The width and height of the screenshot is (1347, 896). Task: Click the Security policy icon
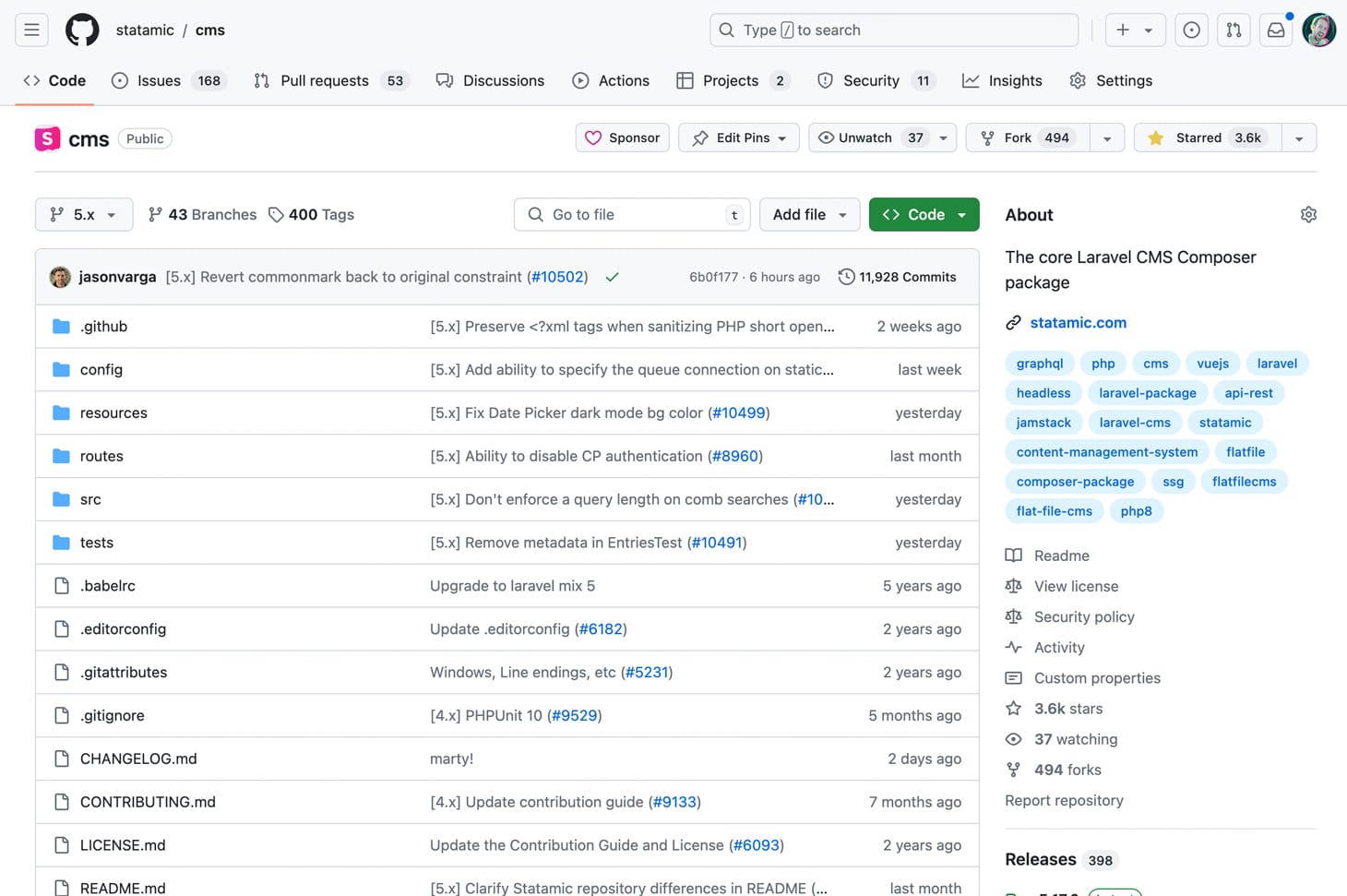tap(1013, 616)
